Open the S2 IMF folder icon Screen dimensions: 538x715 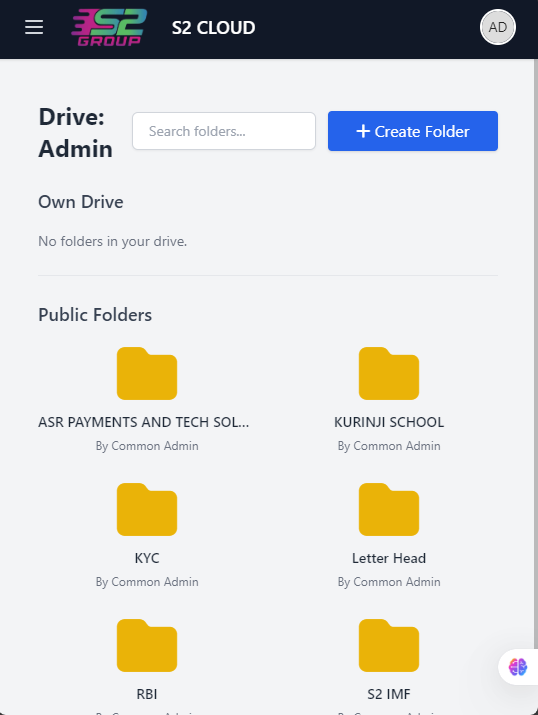pos(389,645)
